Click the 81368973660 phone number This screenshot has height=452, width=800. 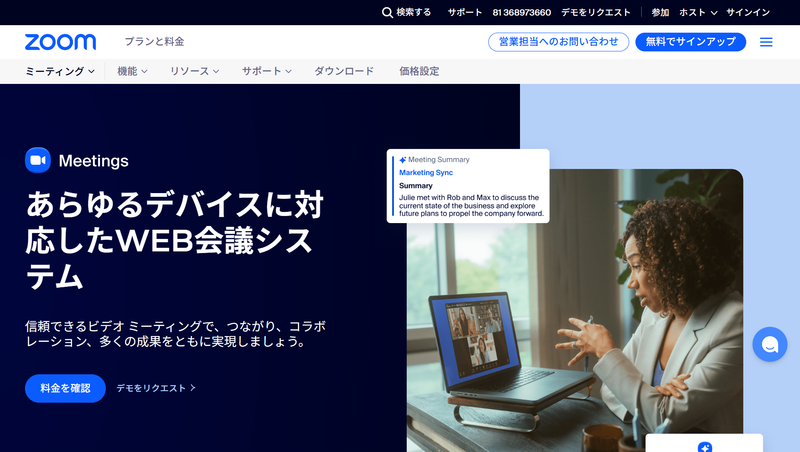pyautogui.click(x=521, y=12)
